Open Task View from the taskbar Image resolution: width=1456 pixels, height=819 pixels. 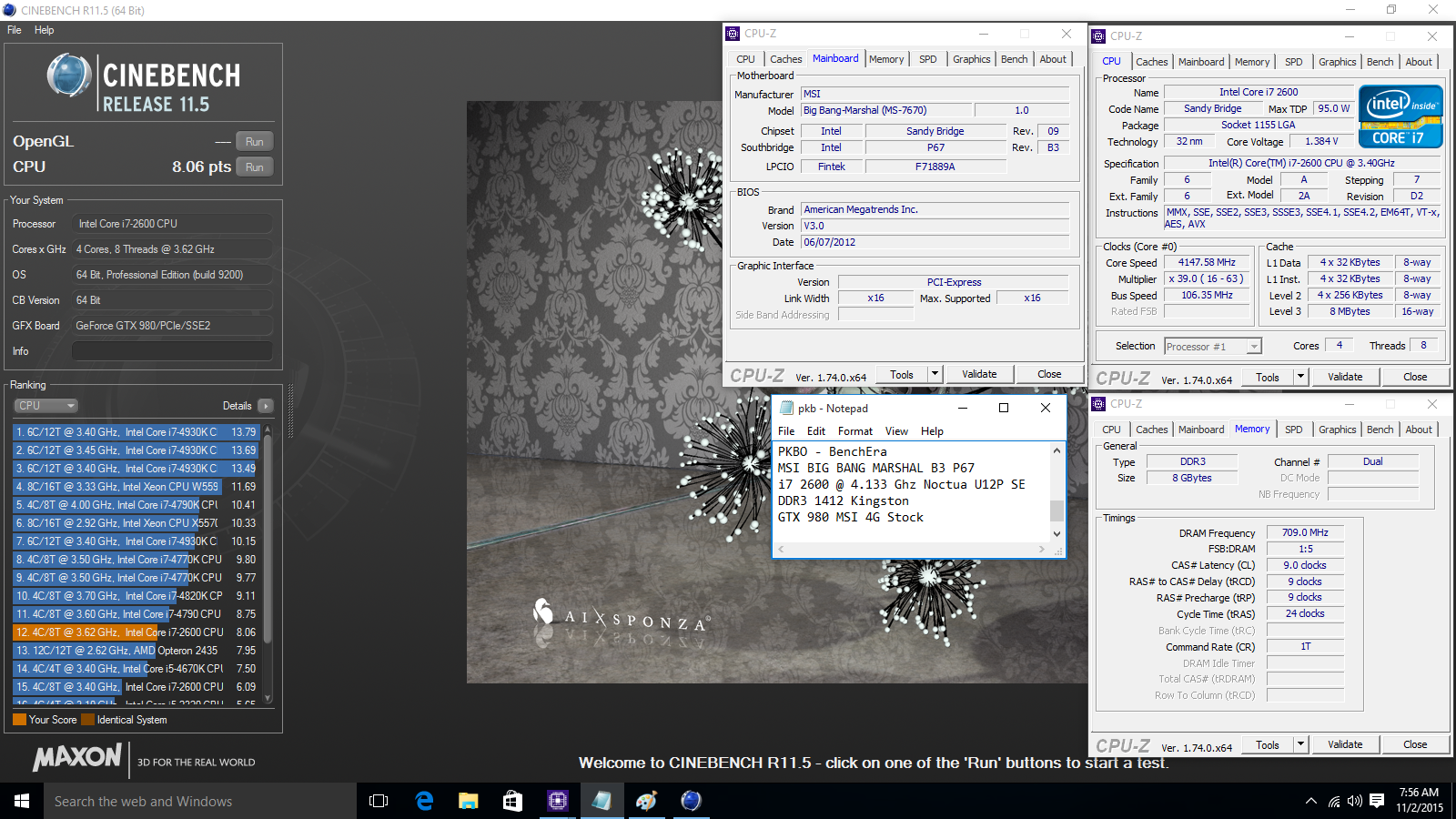[x=379, y=801]
